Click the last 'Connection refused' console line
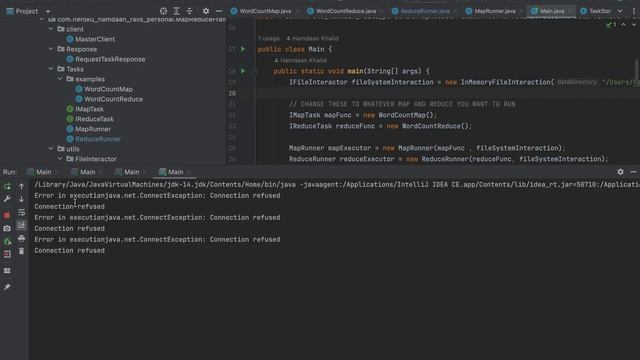Screen dimensions: 640x360 [x=69, y=251]
